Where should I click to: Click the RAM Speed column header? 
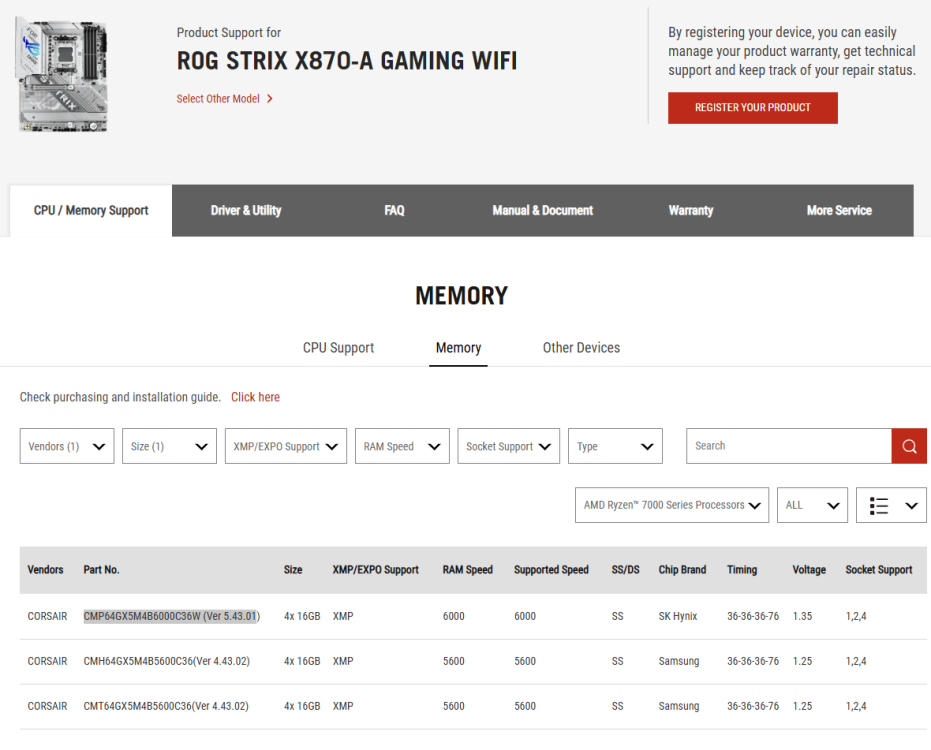tap(467, 570)
